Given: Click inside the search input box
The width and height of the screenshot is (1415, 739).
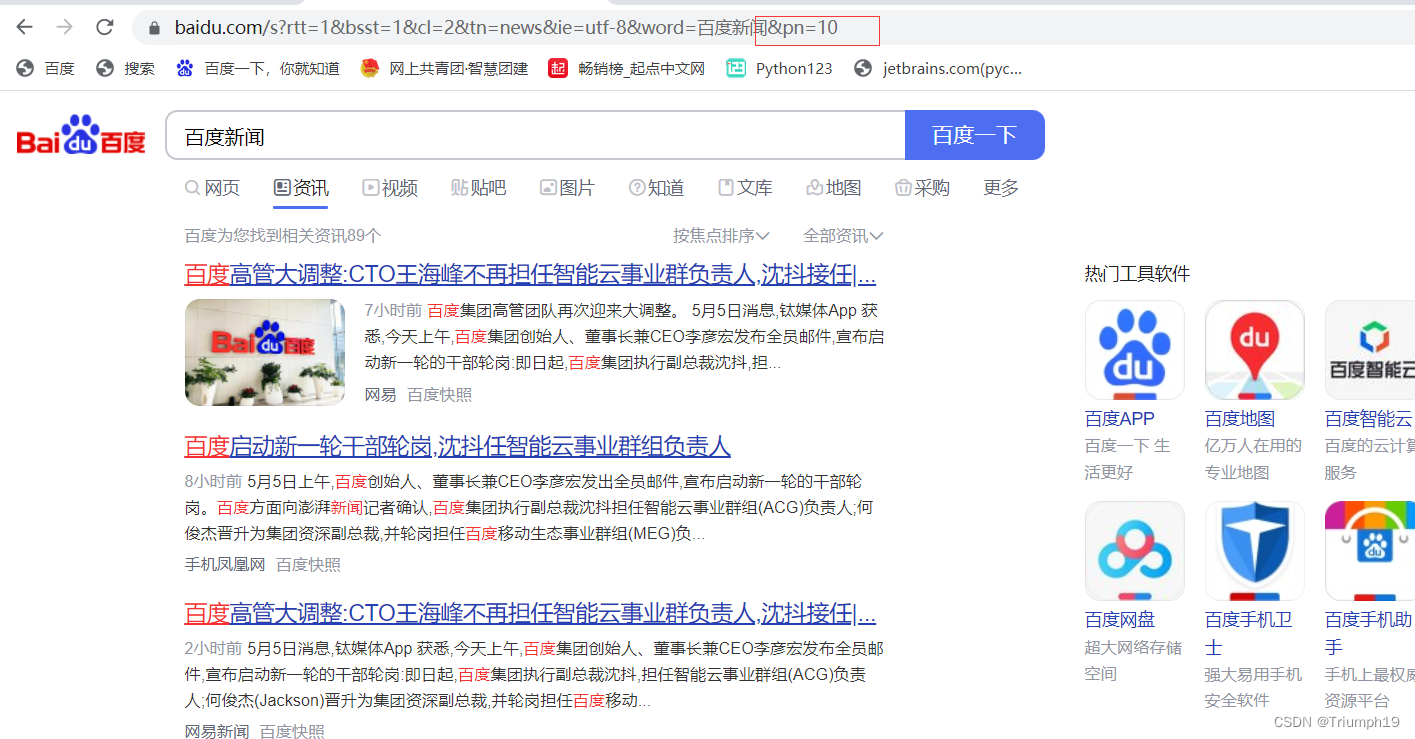Looking at the screenshot, I should tap(500, 135).
